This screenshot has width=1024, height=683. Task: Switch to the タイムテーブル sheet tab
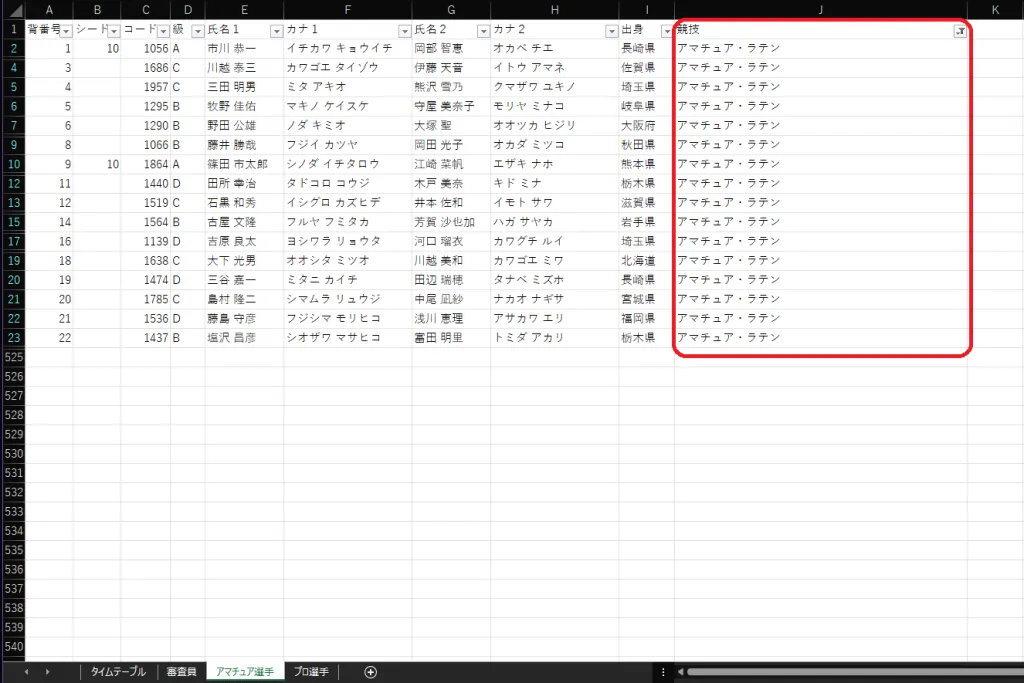pyautogui.click(x=119, y=672)
